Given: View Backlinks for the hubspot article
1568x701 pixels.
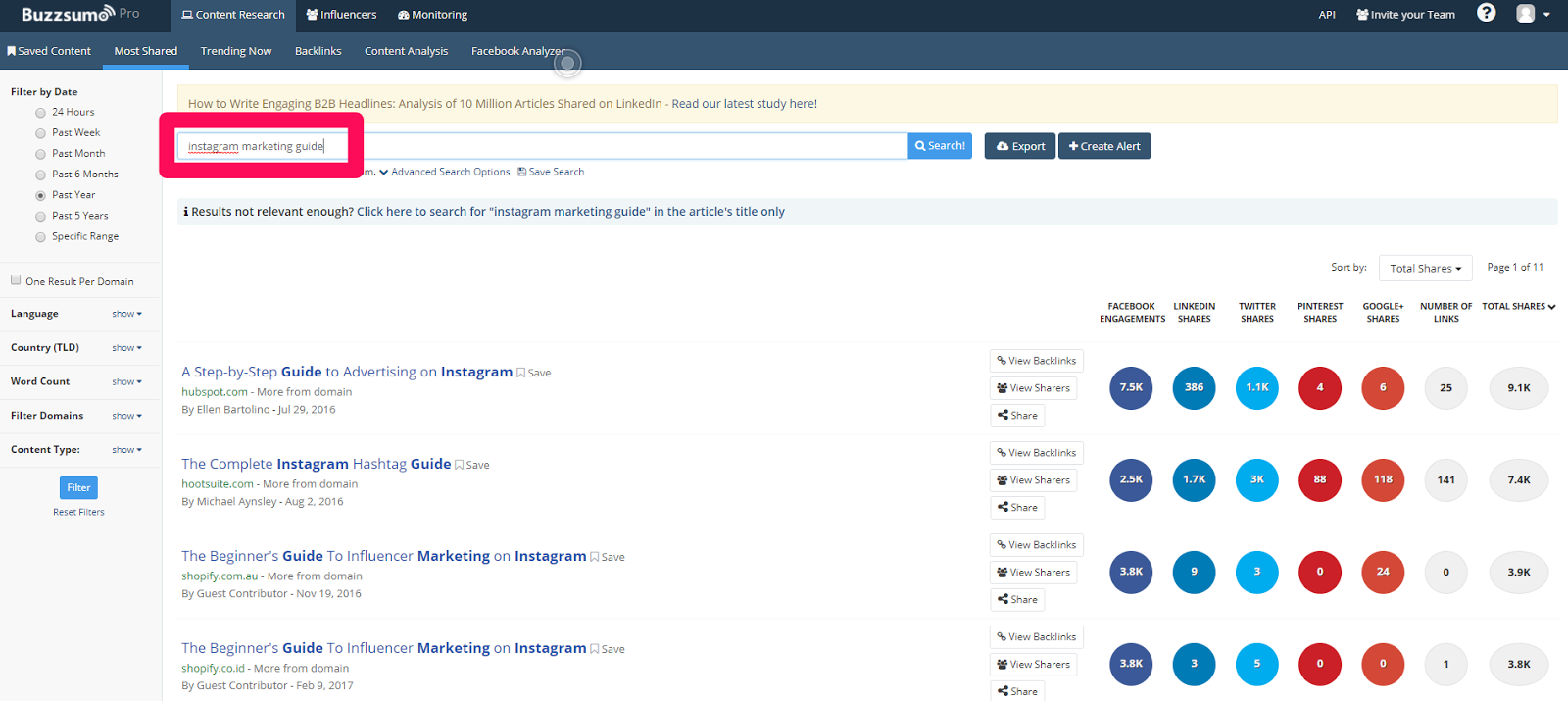Looking at the screenshot, I should click(1036, 361).
